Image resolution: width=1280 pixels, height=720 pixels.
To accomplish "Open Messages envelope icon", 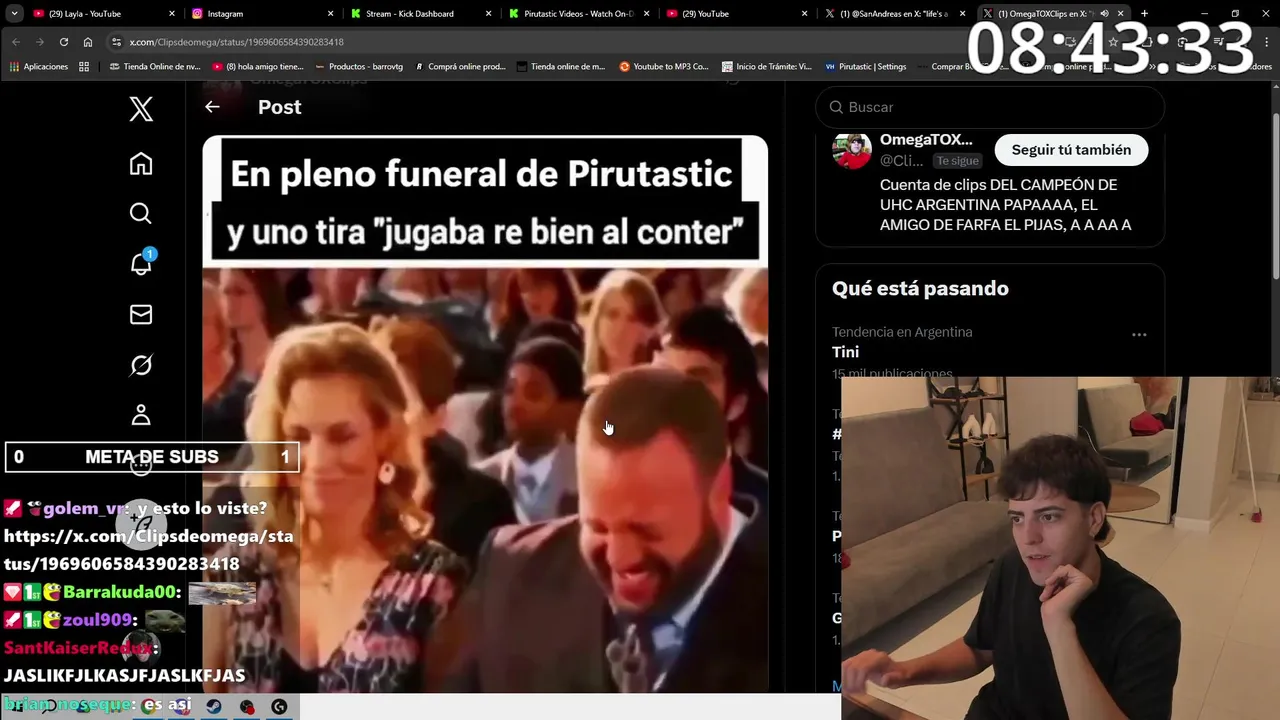I will pyautogui.click(x=141, y=314).
